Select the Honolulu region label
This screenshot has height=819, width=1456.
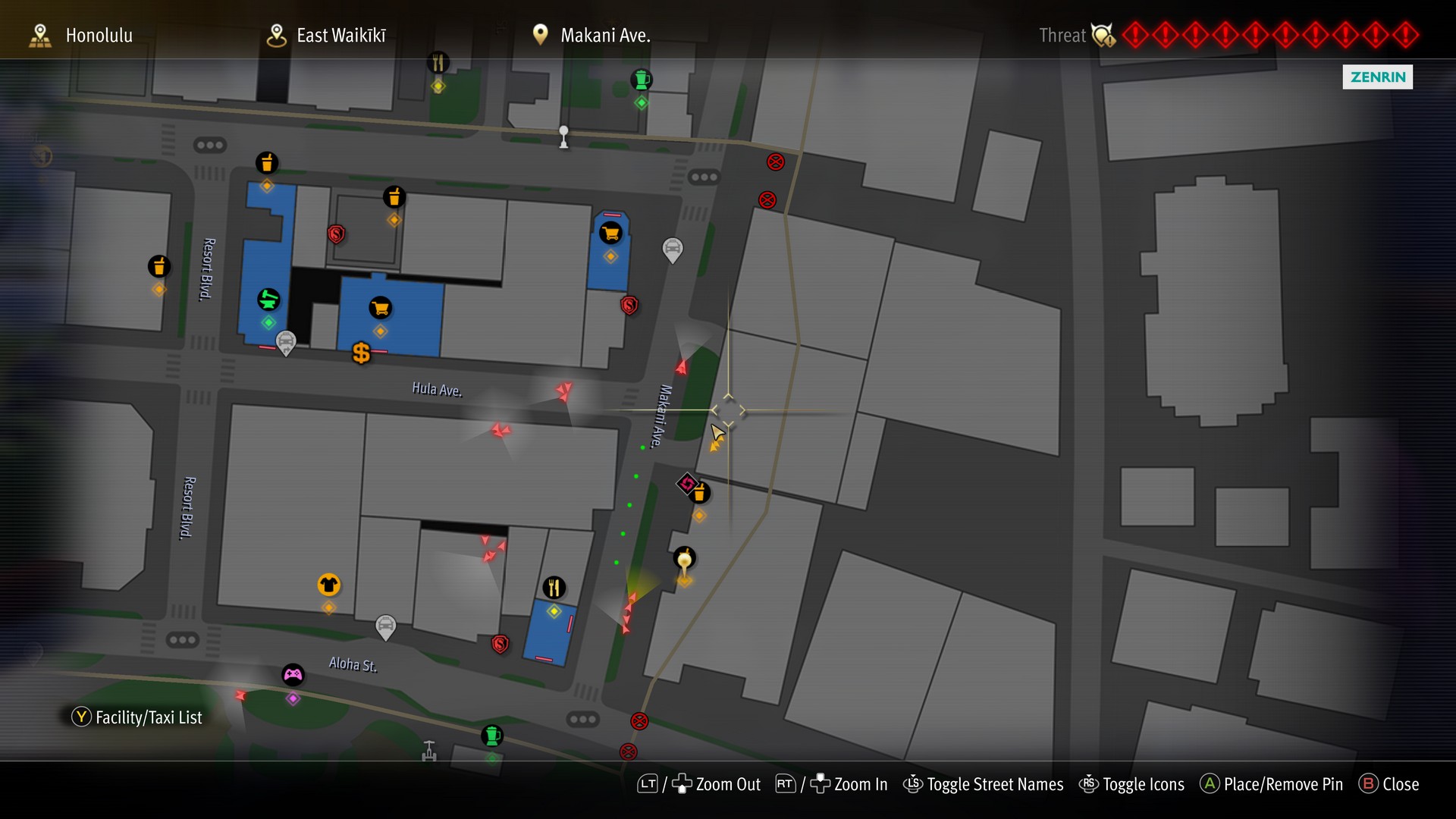(x=99, y=36)
